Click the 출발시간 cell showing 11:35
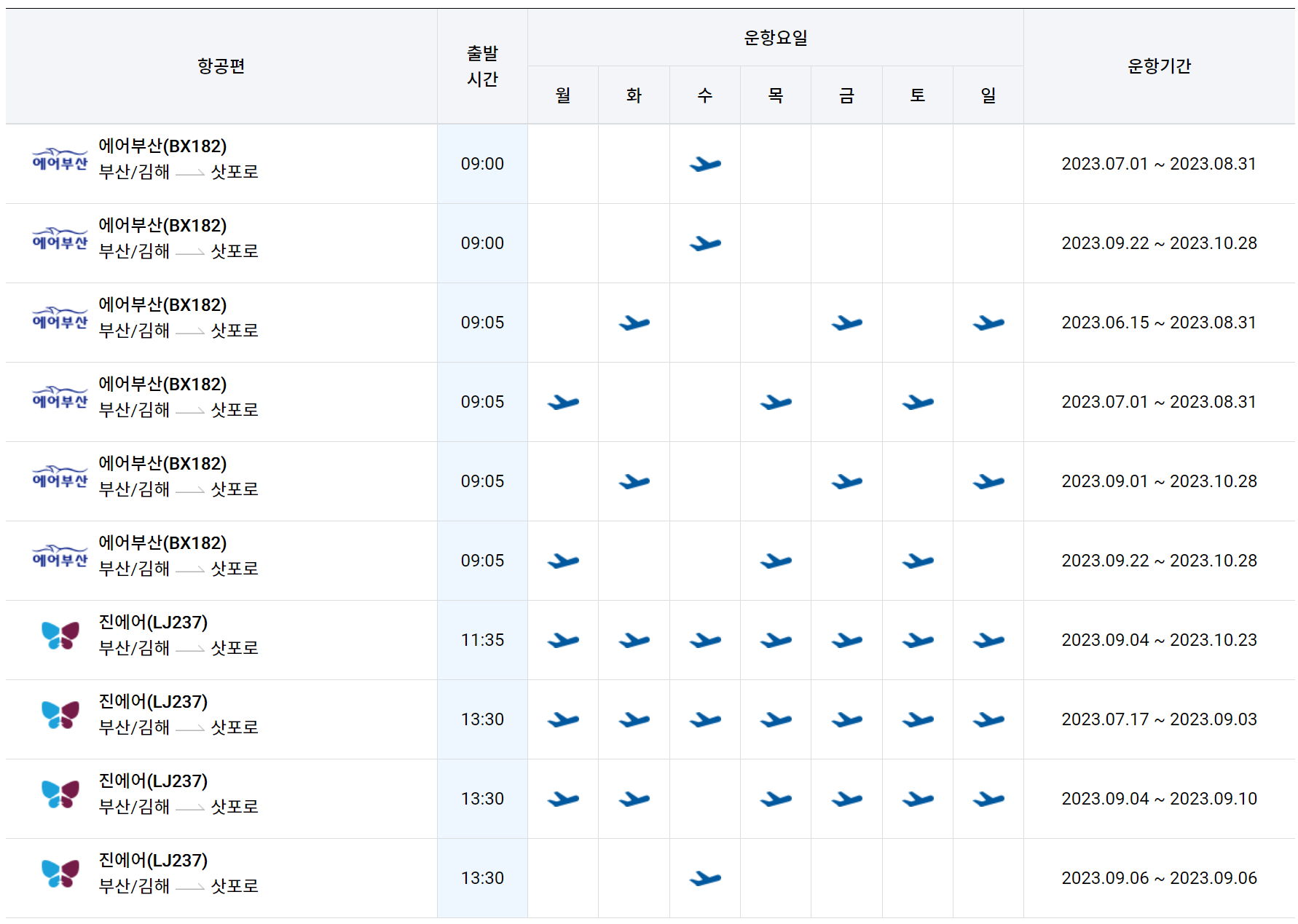1298x924 pixels. [x=481, y=639]
